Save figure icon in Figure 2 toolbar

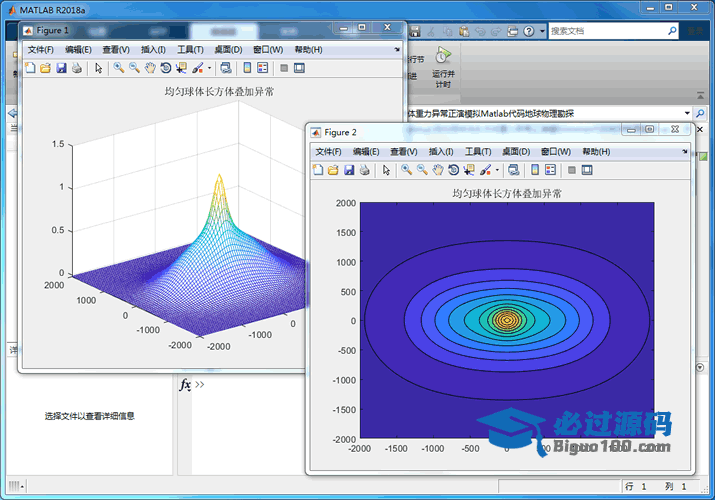pos(349,170)
